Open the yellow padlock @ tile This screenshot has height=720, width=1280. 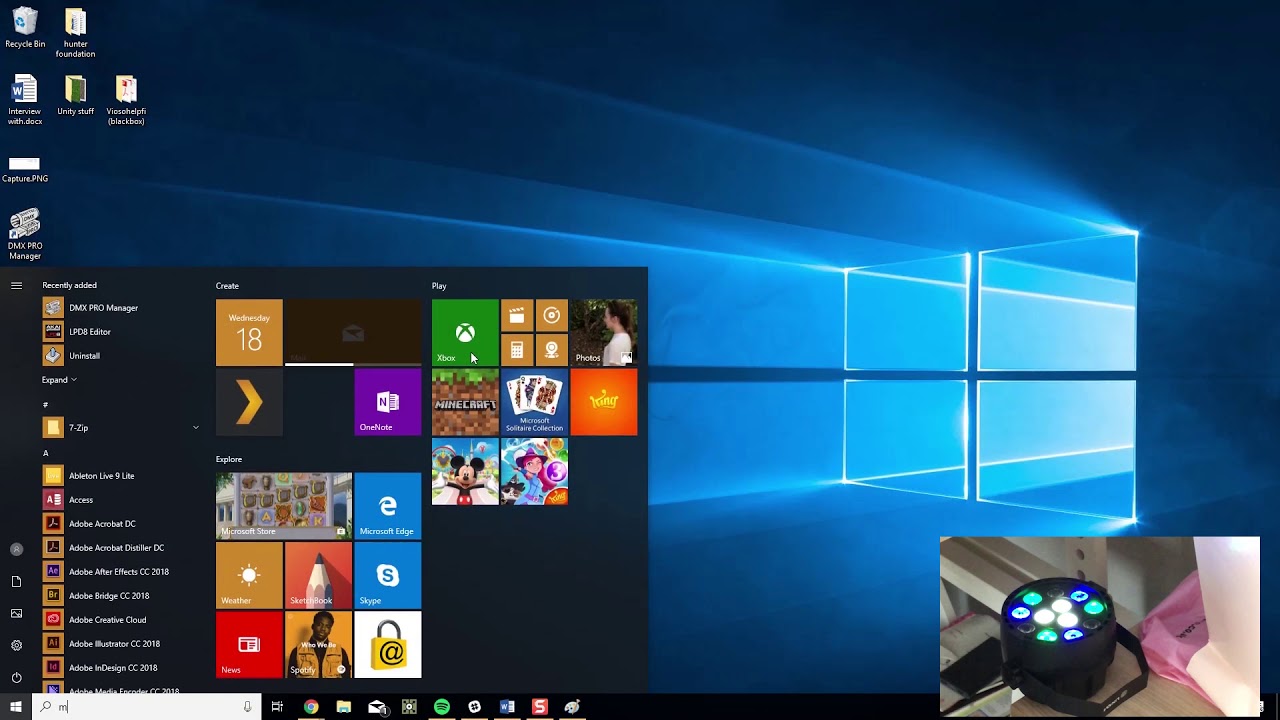click(388, 645)
